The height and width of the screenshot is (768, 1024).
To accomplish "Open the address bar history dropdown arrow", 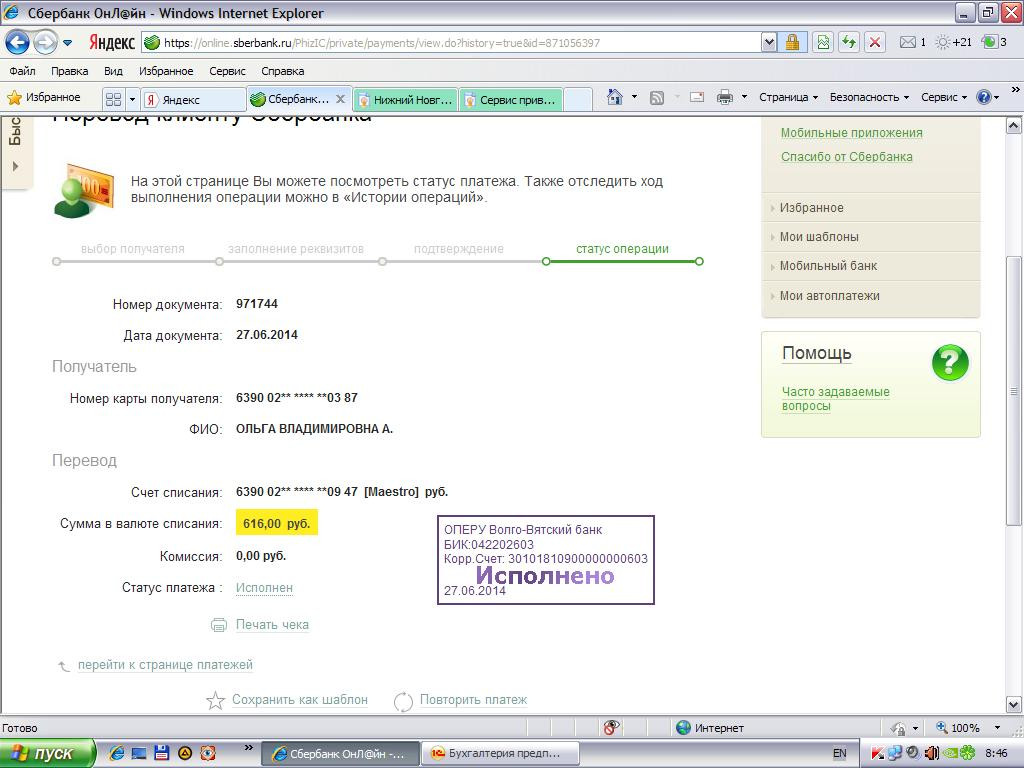I will [x=769, y=43].
